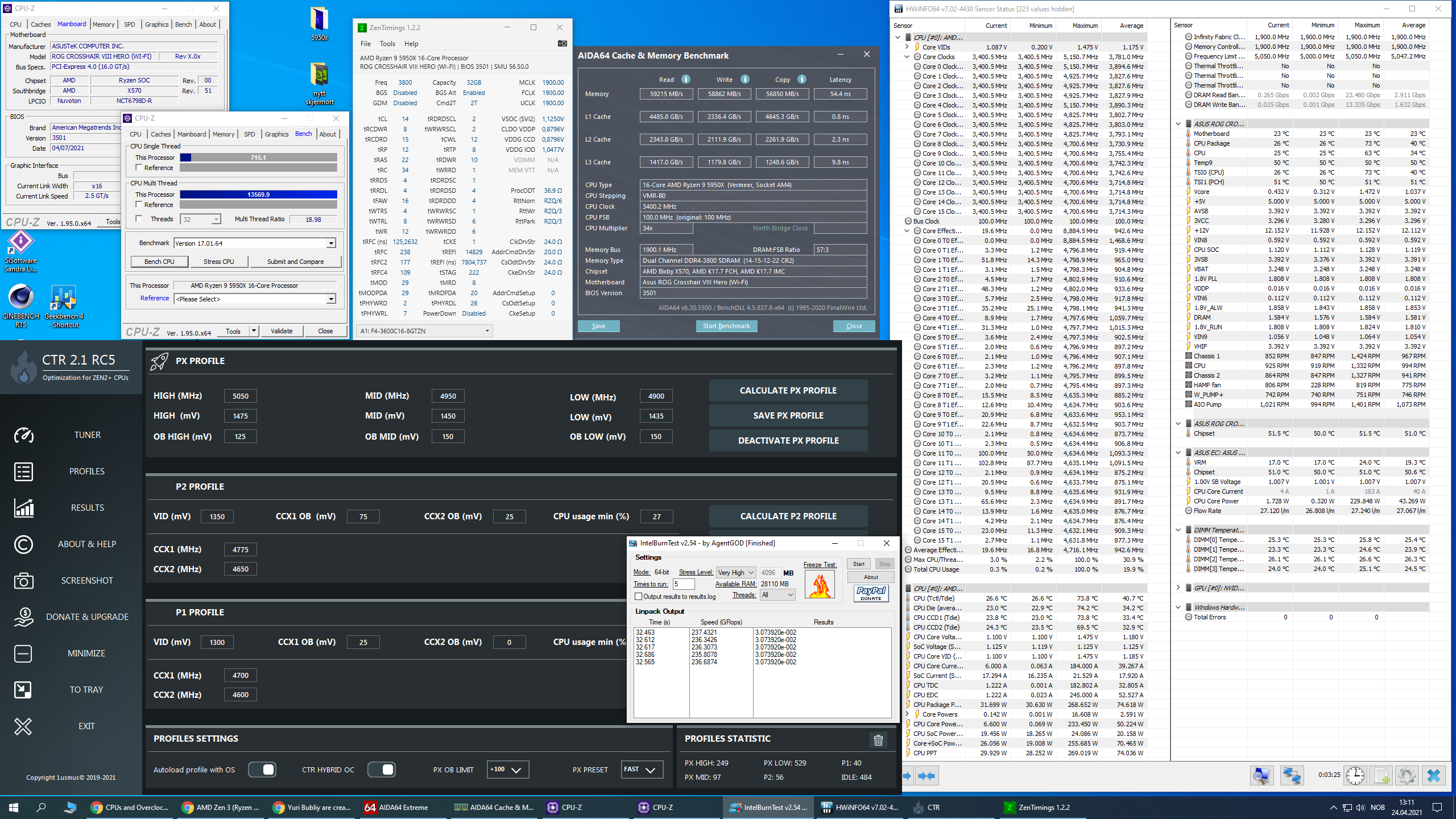
Task: Open ZenTimings DIMM slot selector dropdown
Action: 424,331
